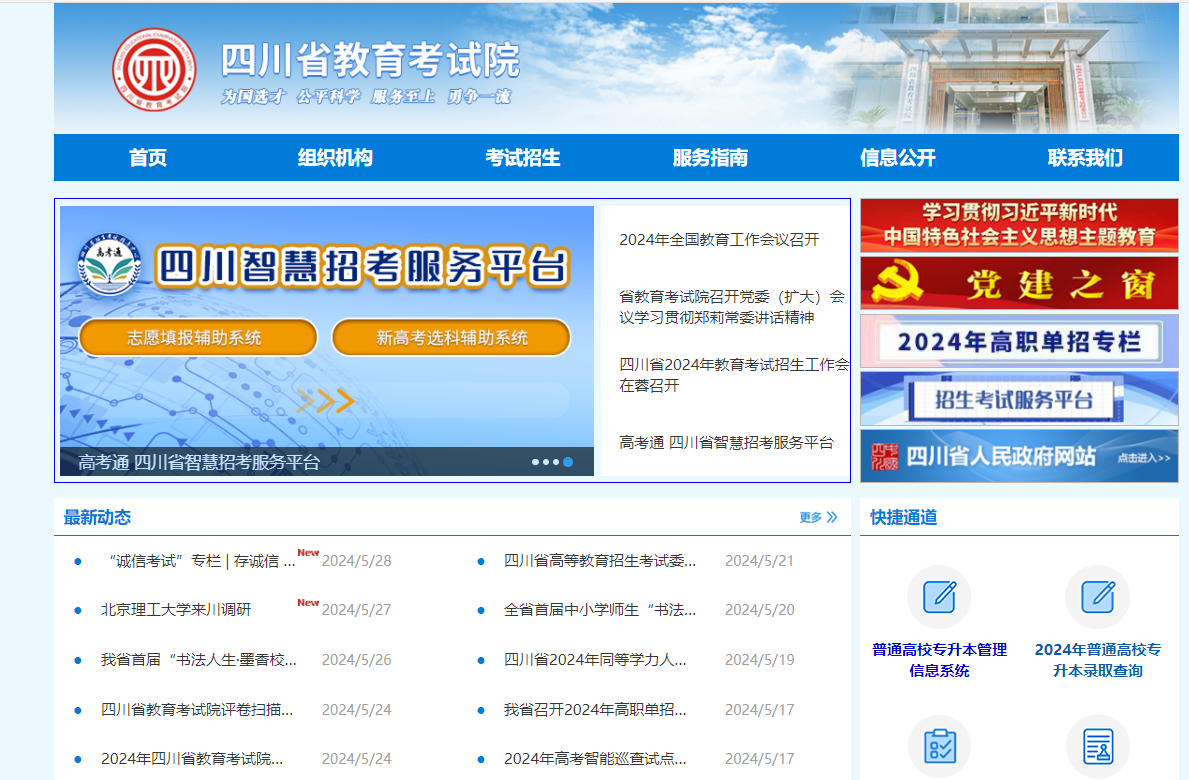
Task: Click the 党建之窗 red banner
Action: coord(1019,284)
